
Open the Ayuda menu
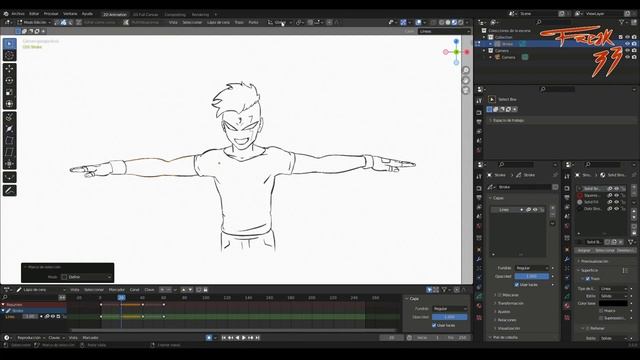[x=87, y=13]
